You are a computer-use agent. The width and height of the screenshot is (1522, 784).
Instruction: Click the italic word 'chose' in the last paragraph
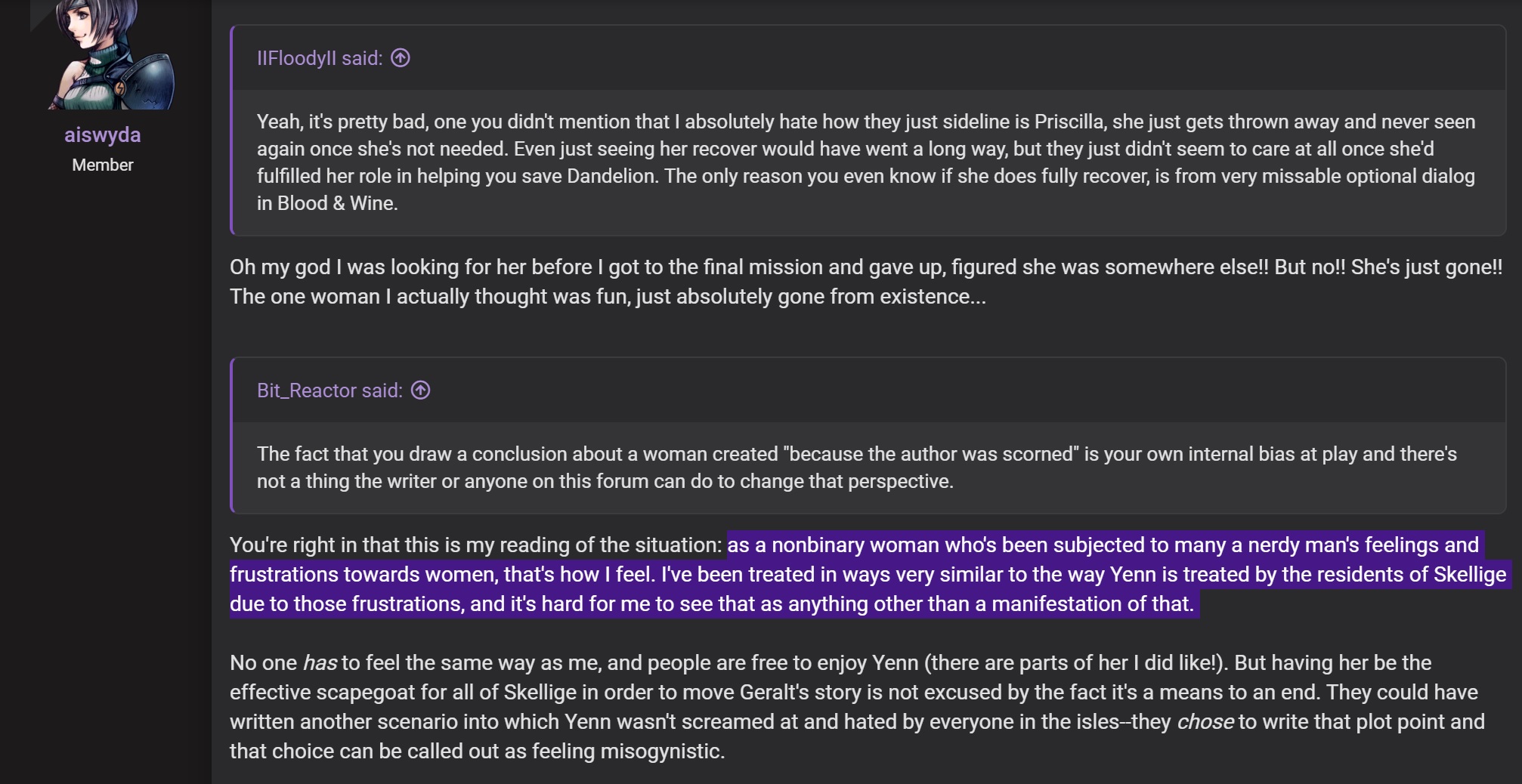[1205, 722]
